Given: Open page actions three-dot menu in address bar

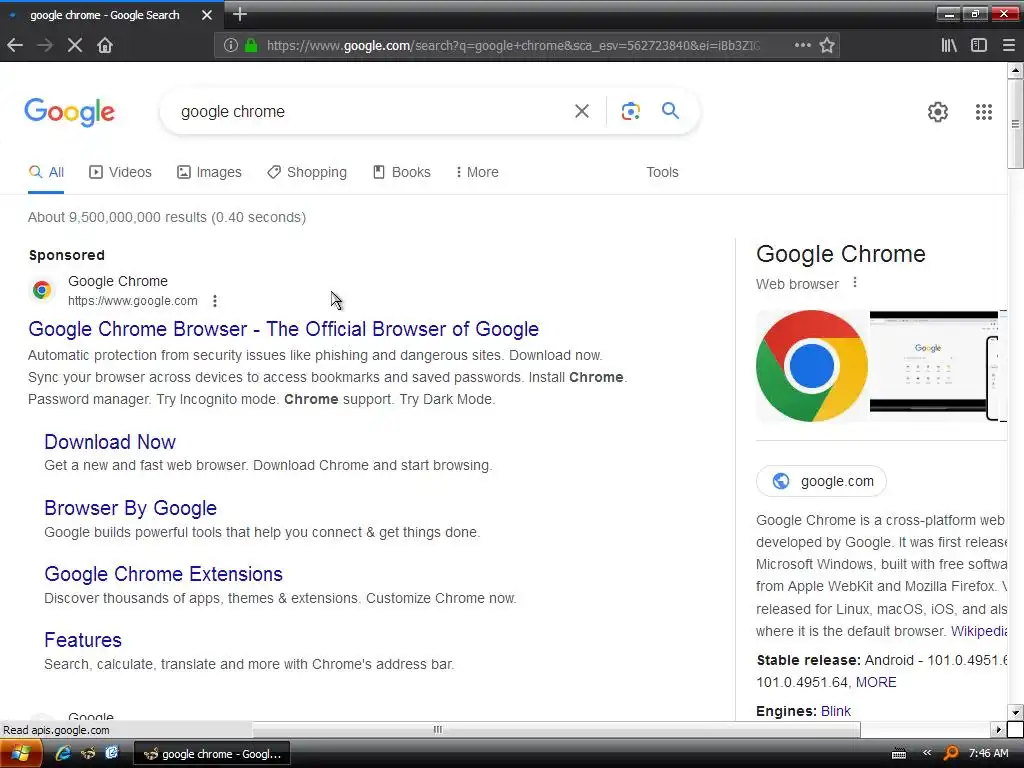Looking at the screenshot, I should [x=803, y=45].
